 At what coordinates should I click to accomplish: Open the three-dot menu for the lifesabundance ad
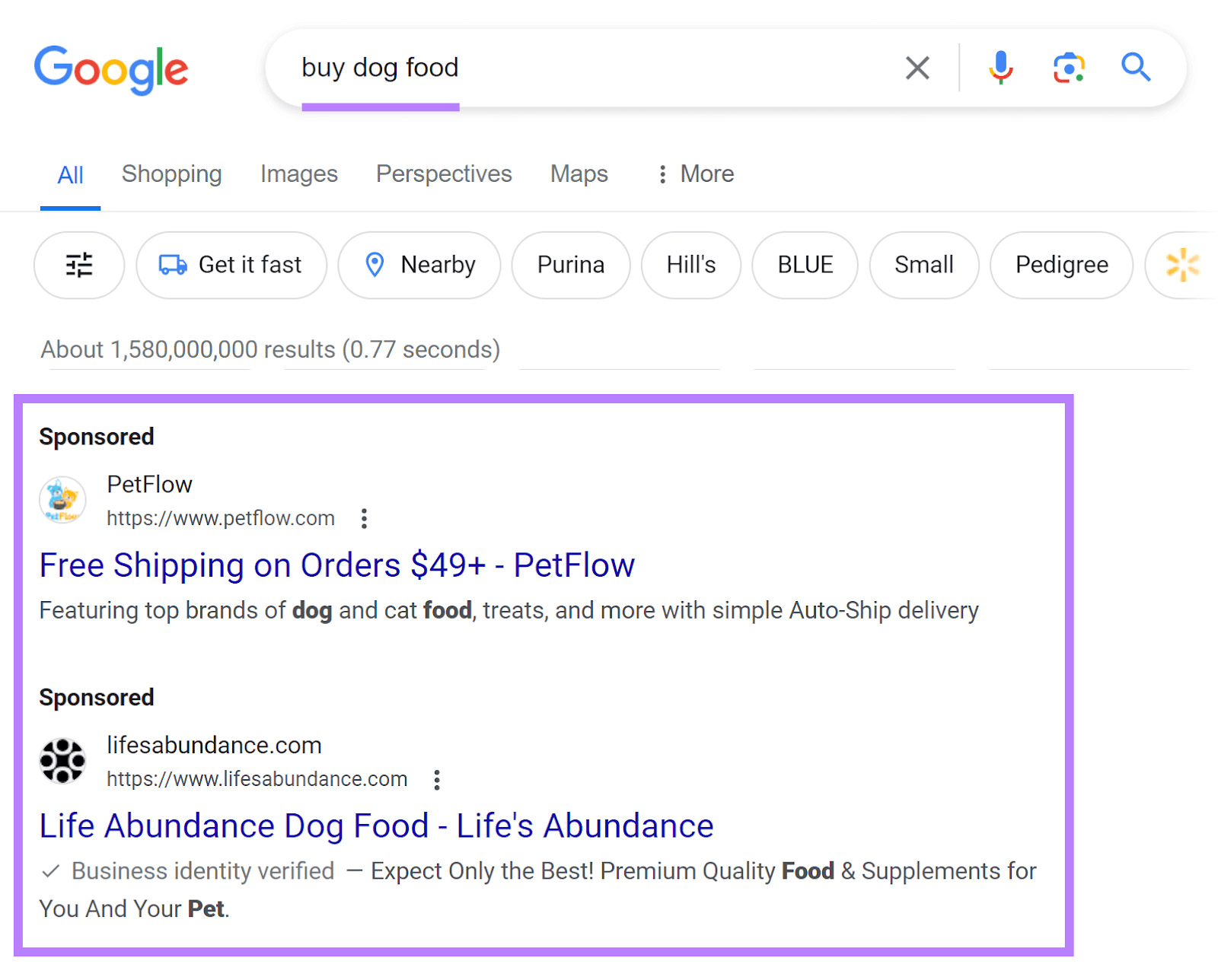pyautogui.click(x=437, y=779)
